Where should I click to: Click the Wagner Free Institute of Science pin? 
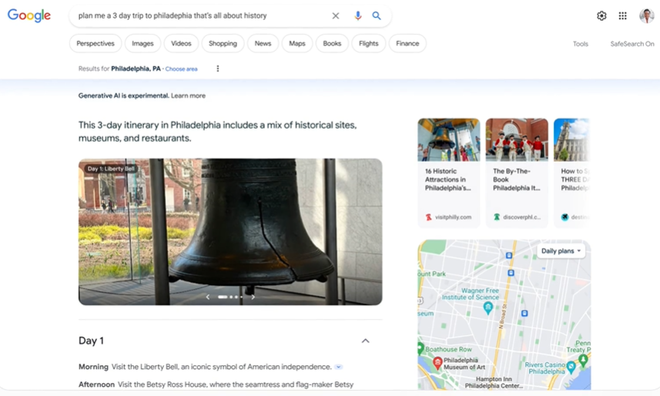(x=488, y=308)
